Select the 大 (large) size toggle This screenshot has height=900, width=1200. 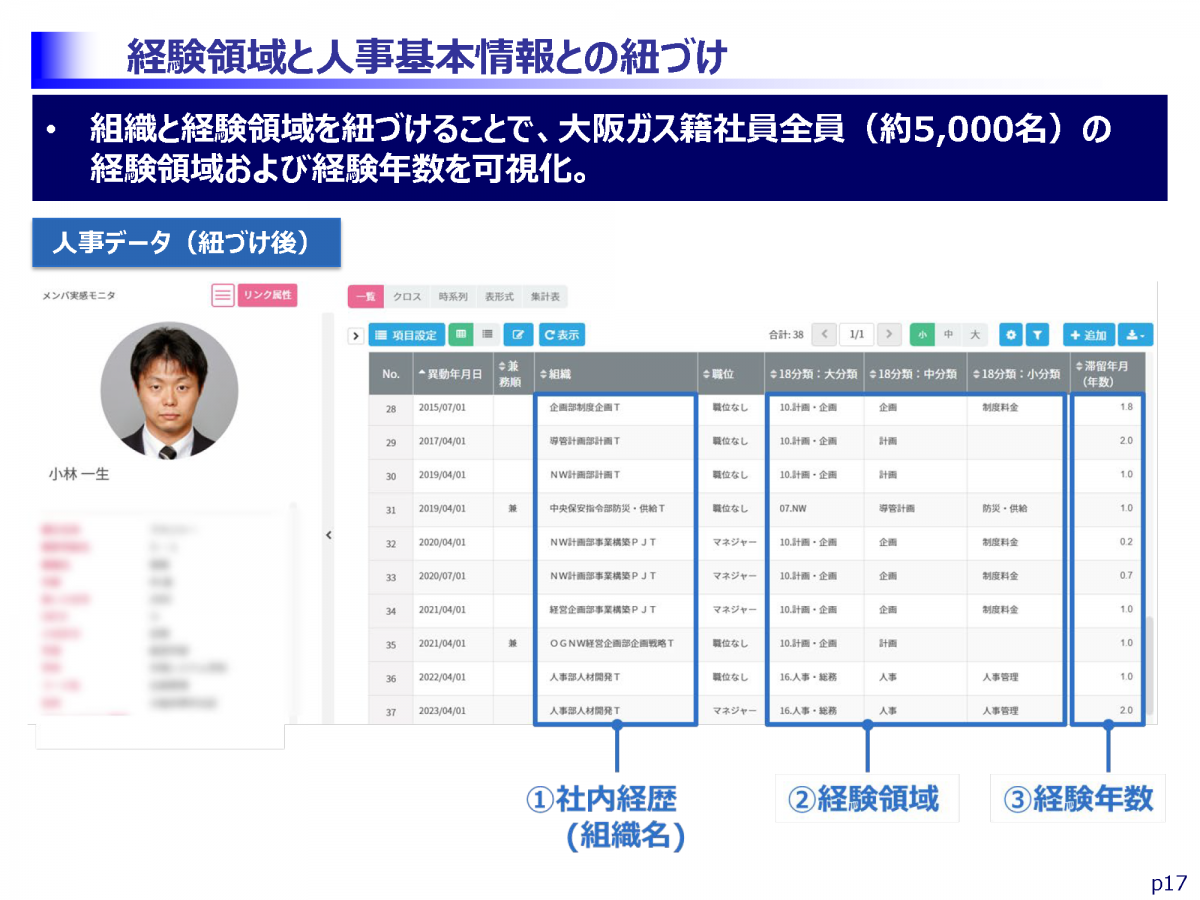click(x=974, y=335)
